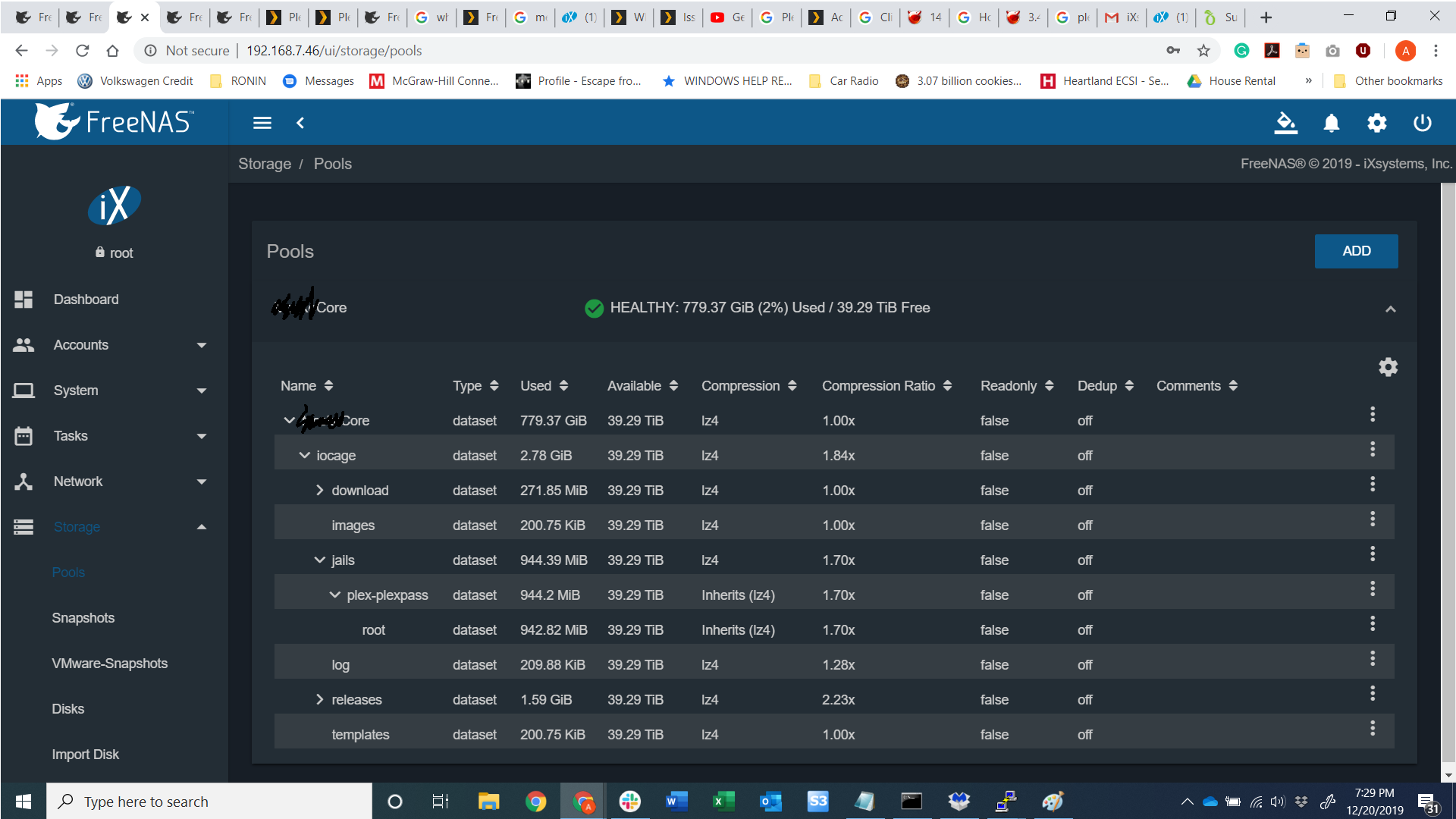The width and height of the screenshot is (1456, 819).
Task: Click the theme paint bucket icon
Action: (x=1285, y=123)
